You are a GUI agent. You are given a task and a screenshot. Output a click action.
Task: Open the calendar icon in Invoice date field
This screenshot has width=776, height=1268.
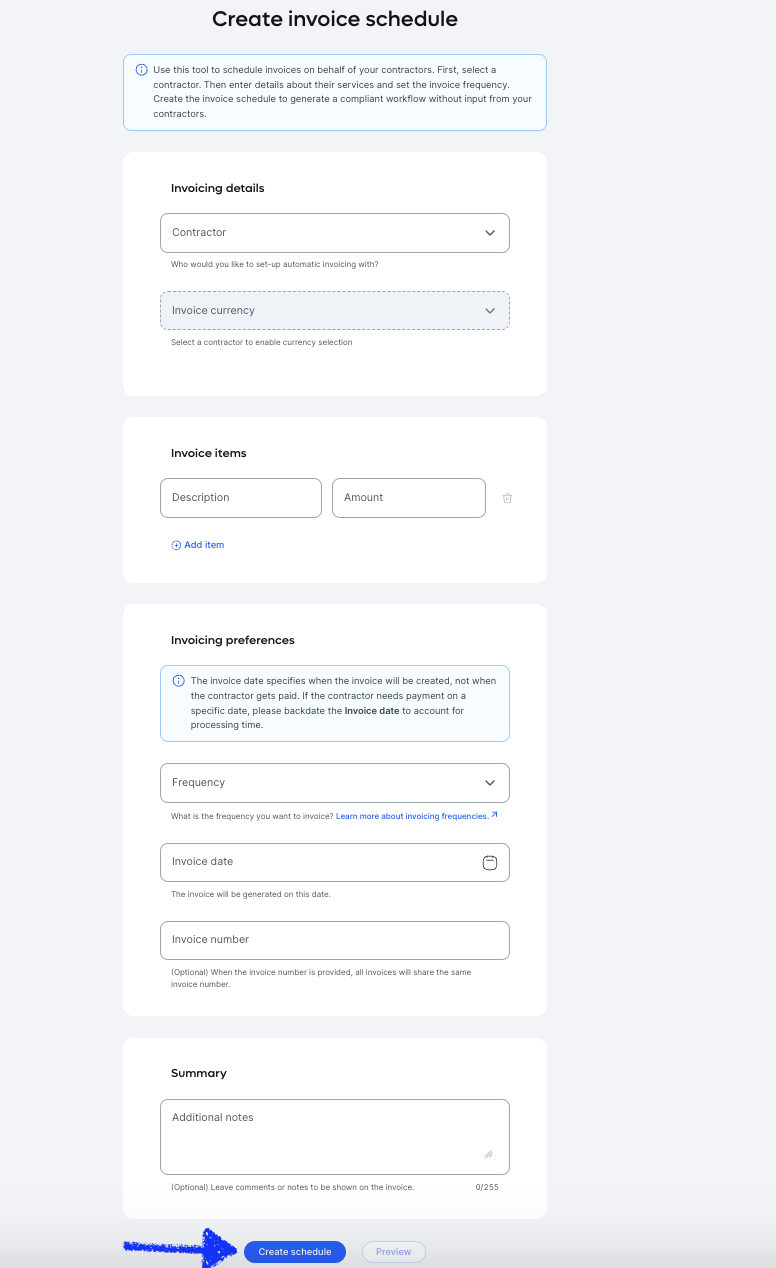[489, 862]
